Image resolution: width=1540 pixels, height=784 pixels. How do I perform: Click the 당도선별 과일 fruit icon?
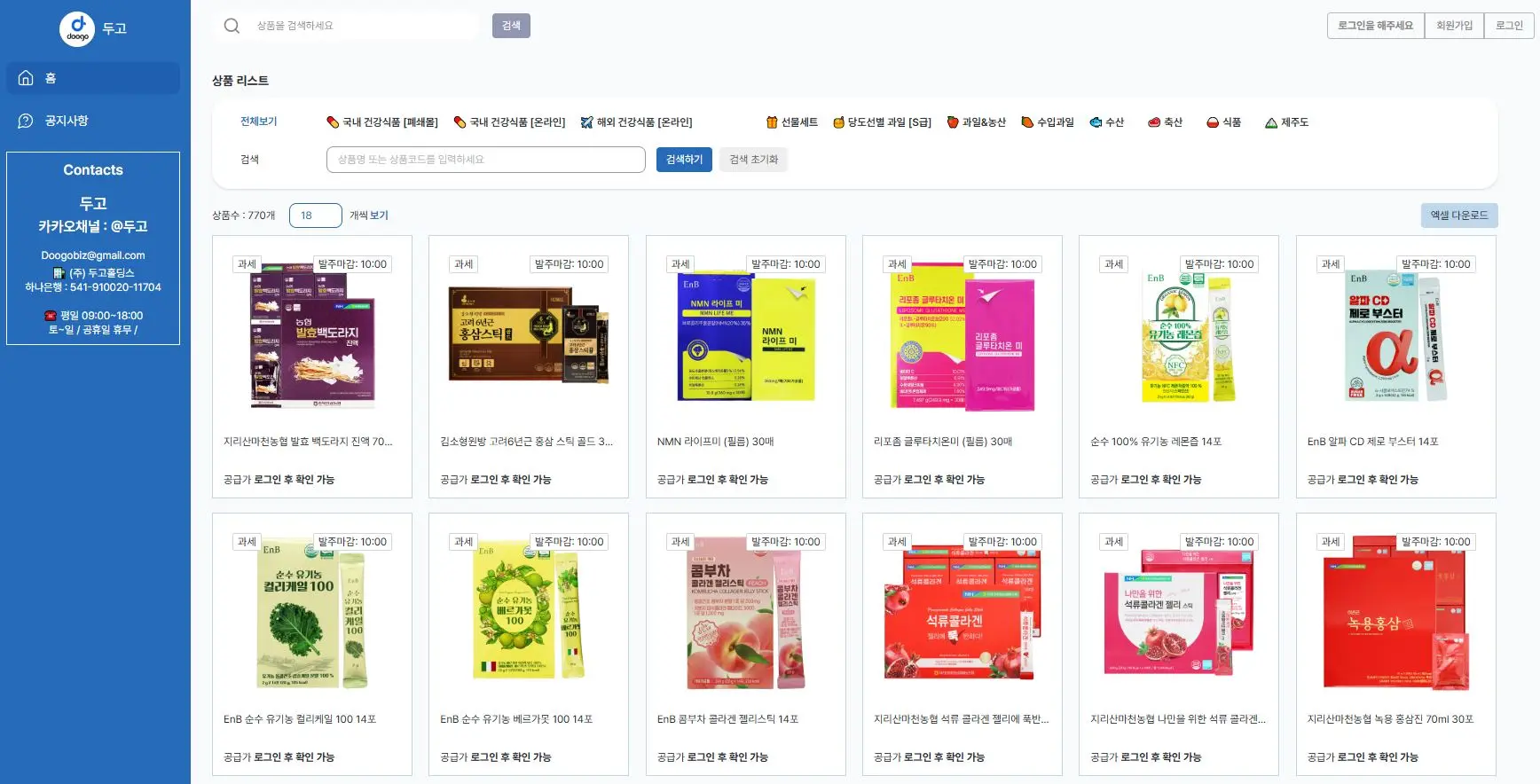click(x=838, y=122)
